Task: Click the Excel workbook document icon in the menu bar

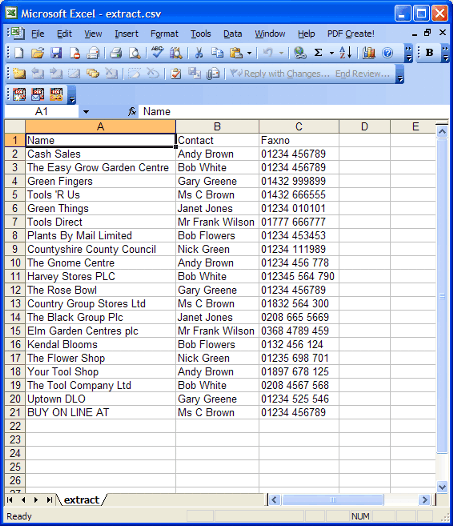Action: click(17, 34)
